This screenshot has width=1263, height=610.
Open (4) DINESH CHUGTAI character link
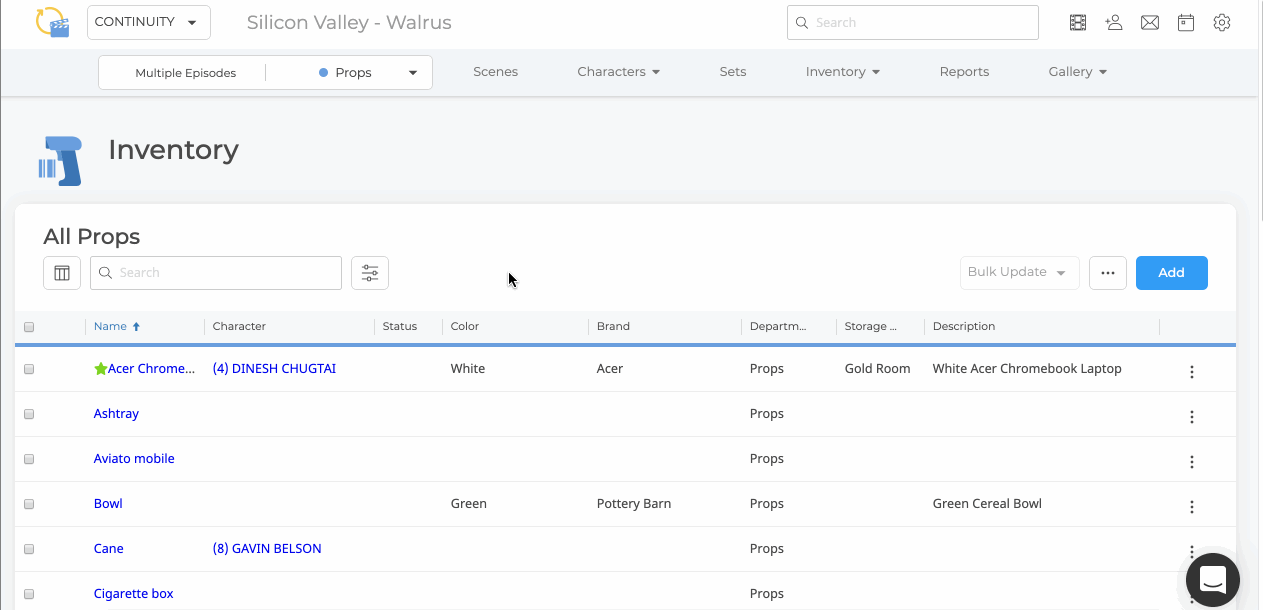tap(274, 369)
